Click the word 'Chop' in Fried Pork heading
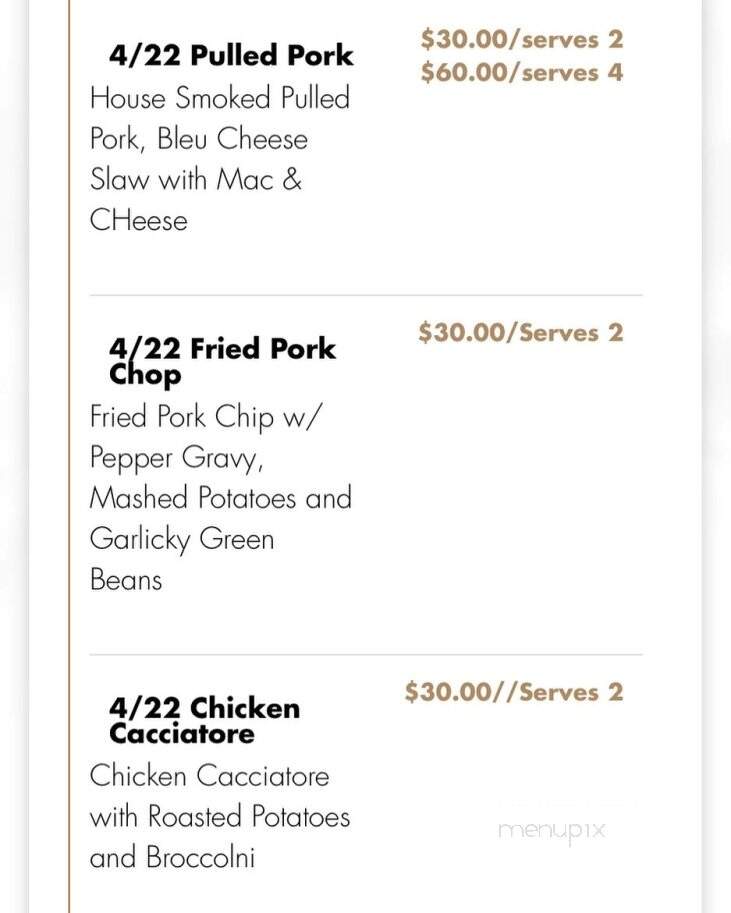Screen dimensions: 731x913 point(145,376)
